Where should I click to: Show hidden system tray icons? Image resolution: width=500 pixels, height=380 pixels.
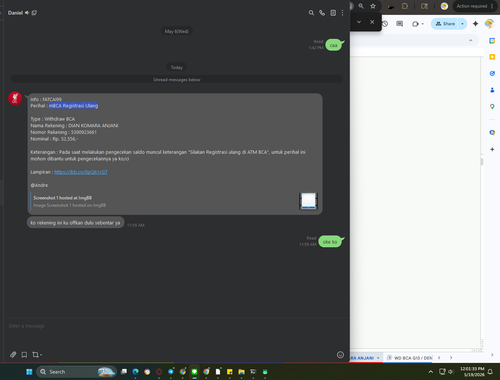(431, 372)
